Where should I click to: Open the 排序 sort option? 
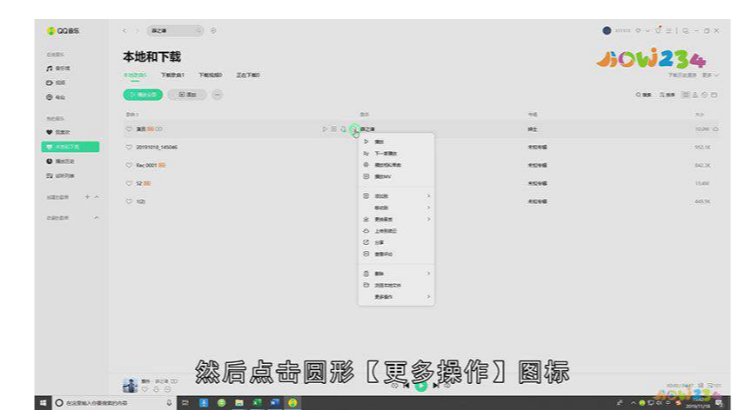coord(667,95)
